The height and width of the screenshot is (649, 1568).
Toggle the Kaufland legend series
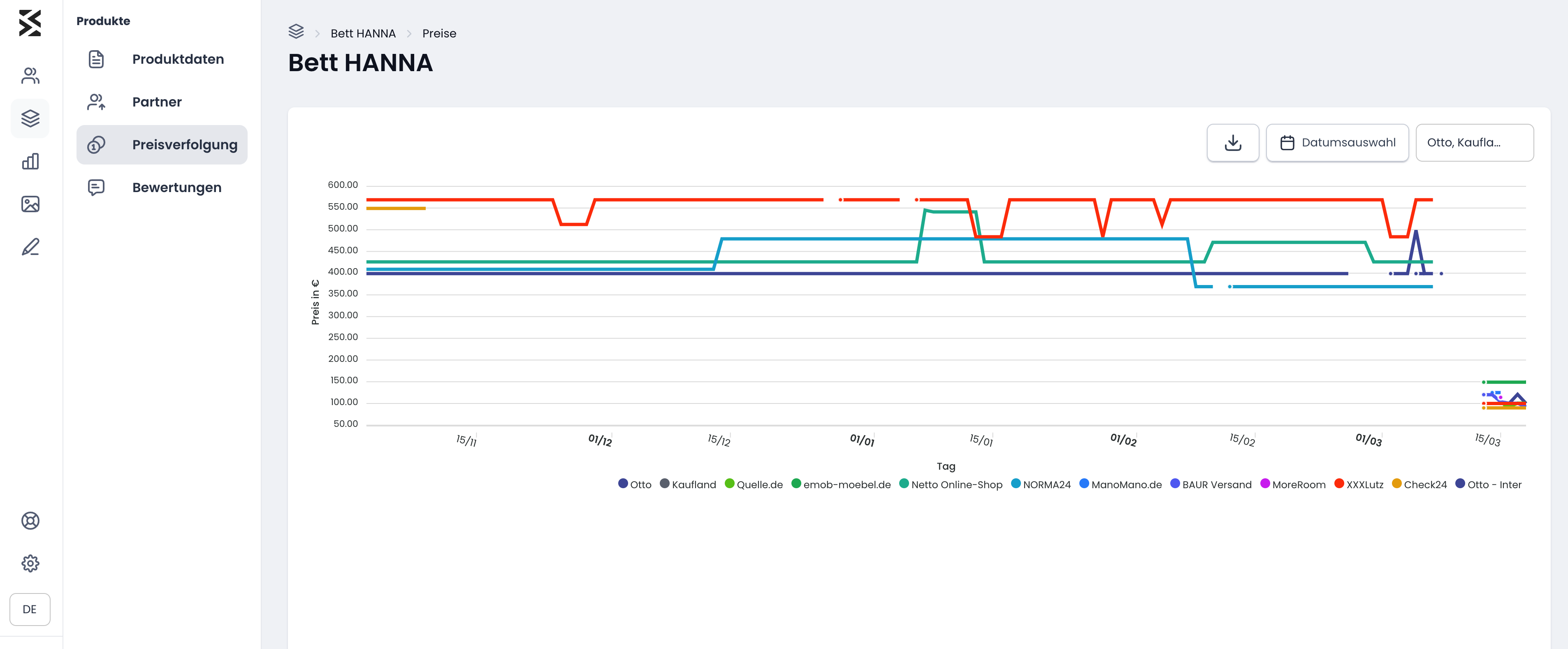point(688,484)
